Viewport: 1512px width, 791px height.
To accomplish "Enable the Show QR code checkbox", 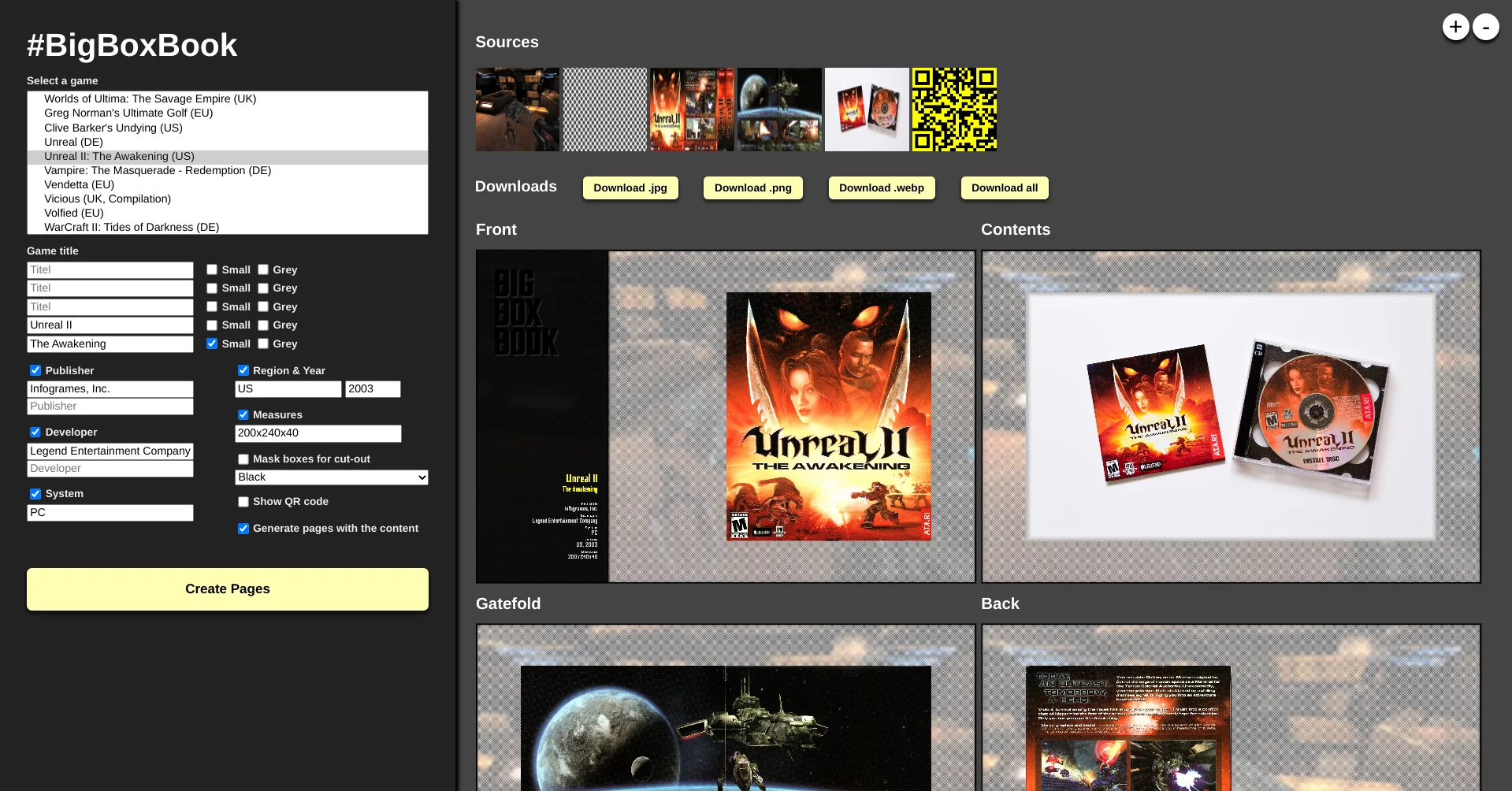I will pos(243,502).
